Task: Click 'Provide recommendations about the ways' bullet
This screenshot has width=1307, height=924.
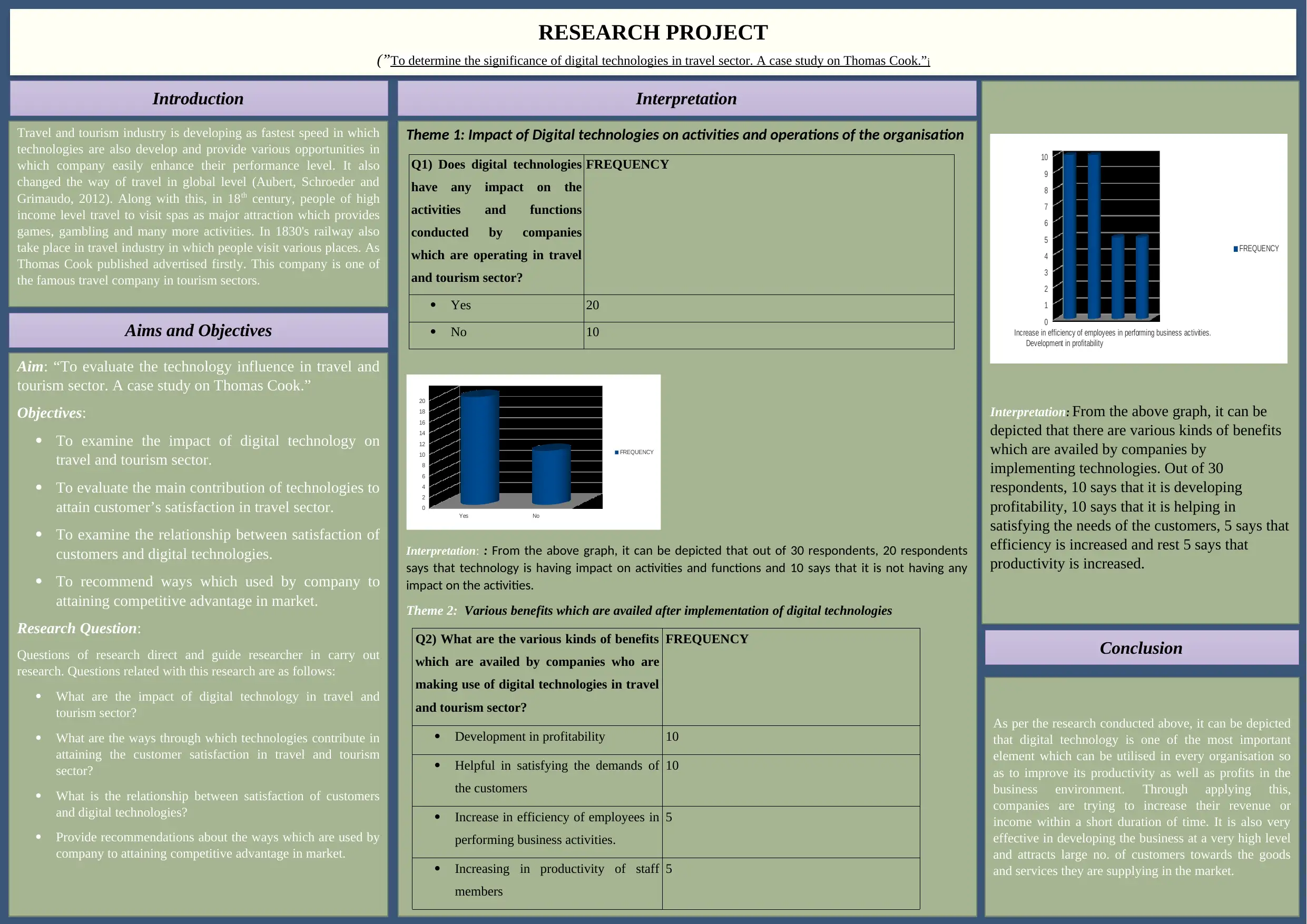Action: tap(217, 845)
